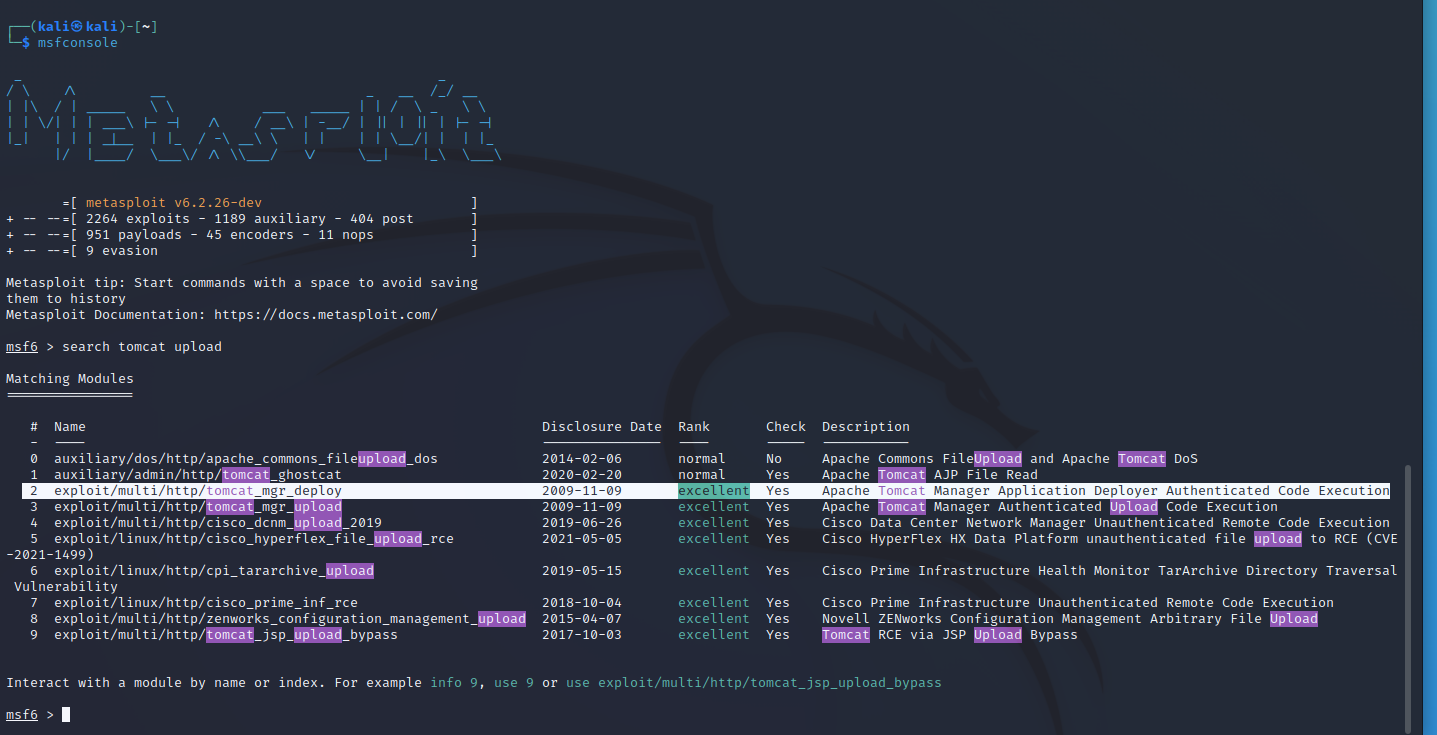1437x735 pixels.
Task: Click the 'Rank' column header
Action: (x=694, y=427)
